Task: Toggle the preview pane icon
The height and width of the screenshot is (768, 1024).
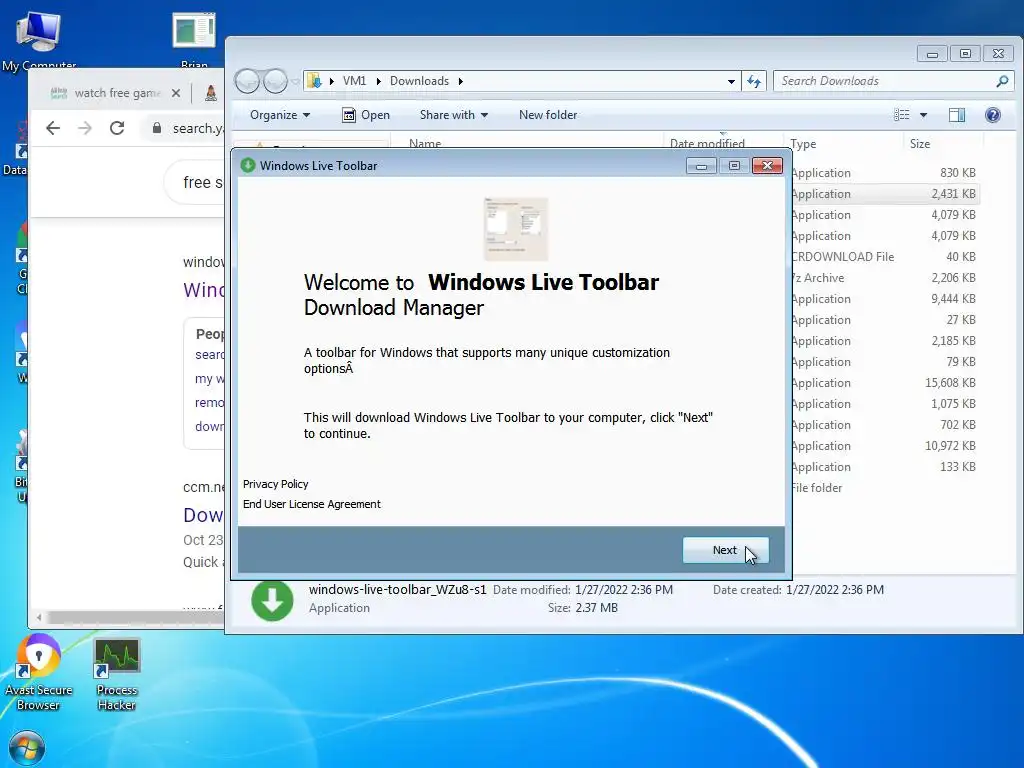Action: (x=957, y=115)
